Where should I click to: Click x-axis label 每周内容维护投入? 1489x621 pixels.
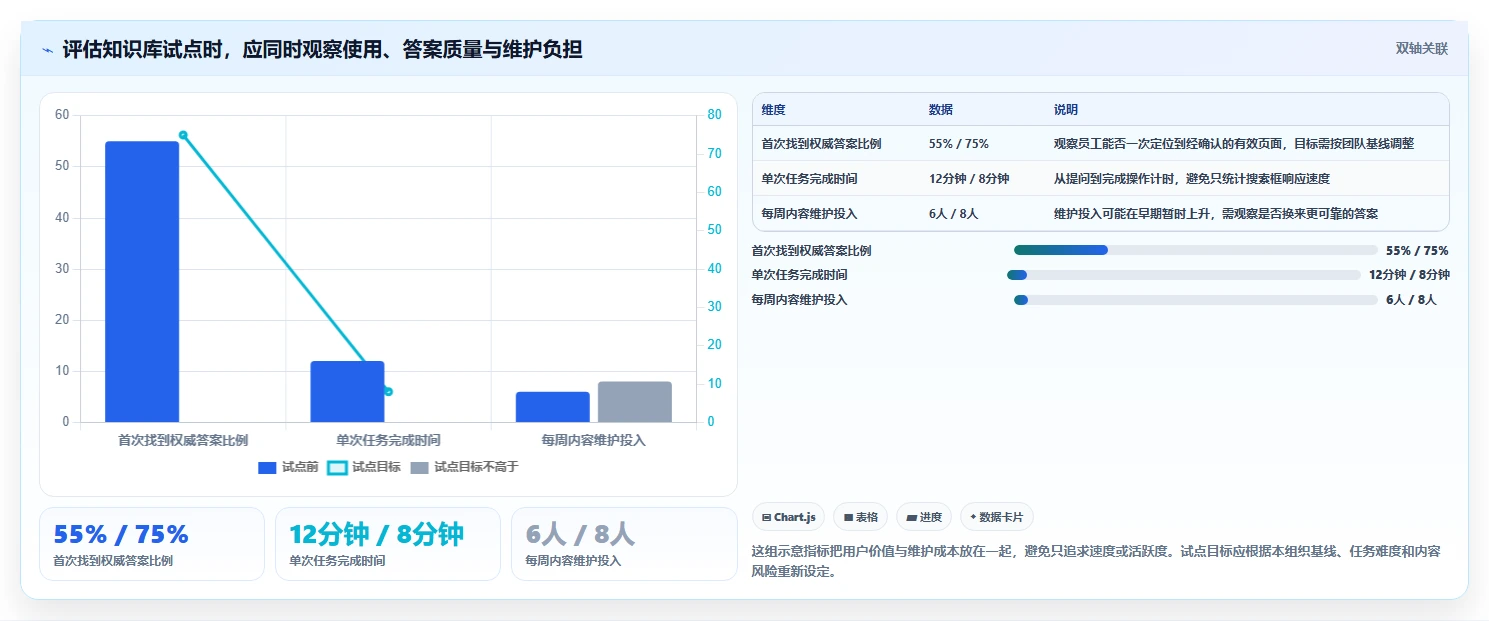(593, 440)
